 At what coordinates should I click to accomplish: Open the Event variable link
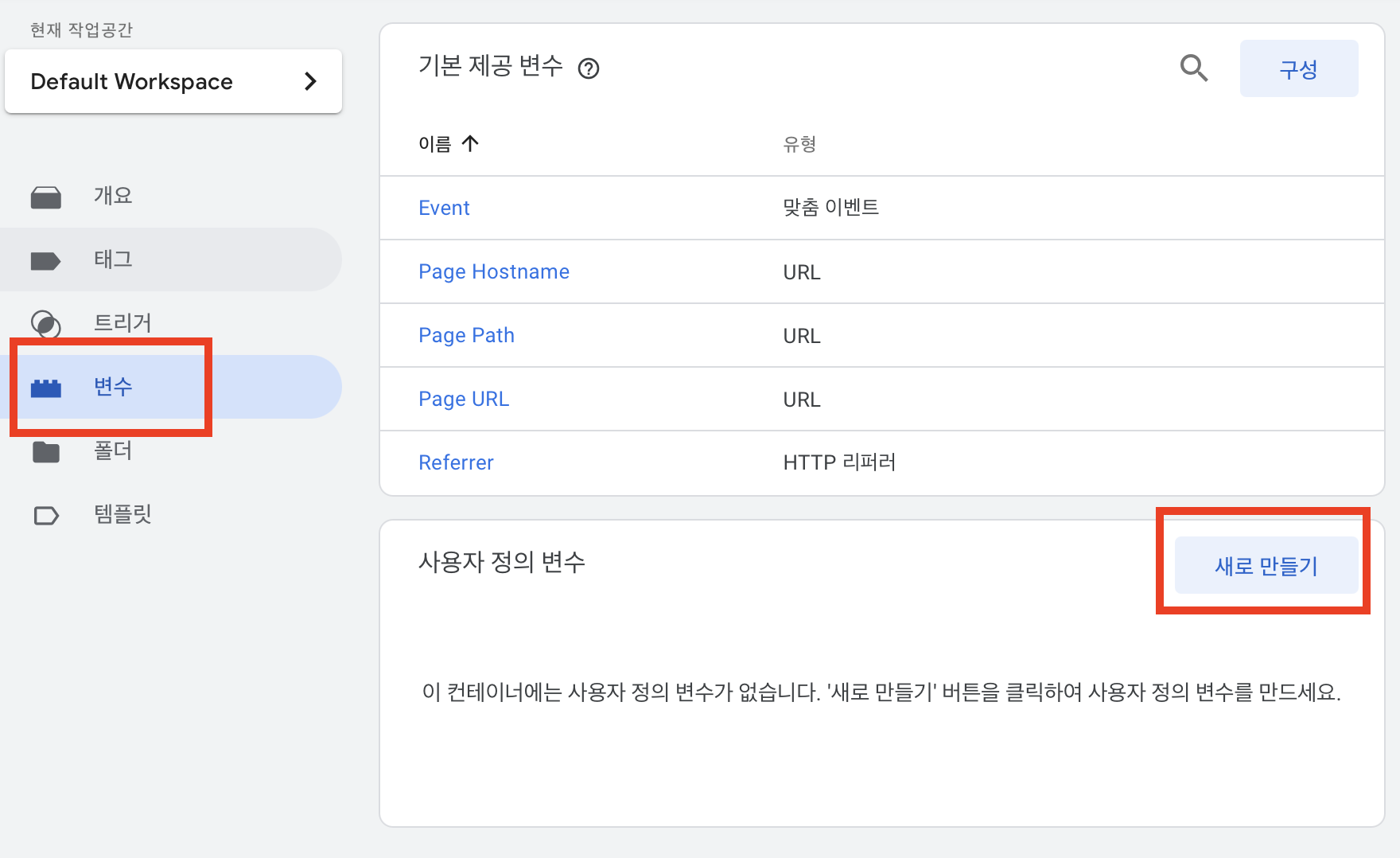[444, 208]
